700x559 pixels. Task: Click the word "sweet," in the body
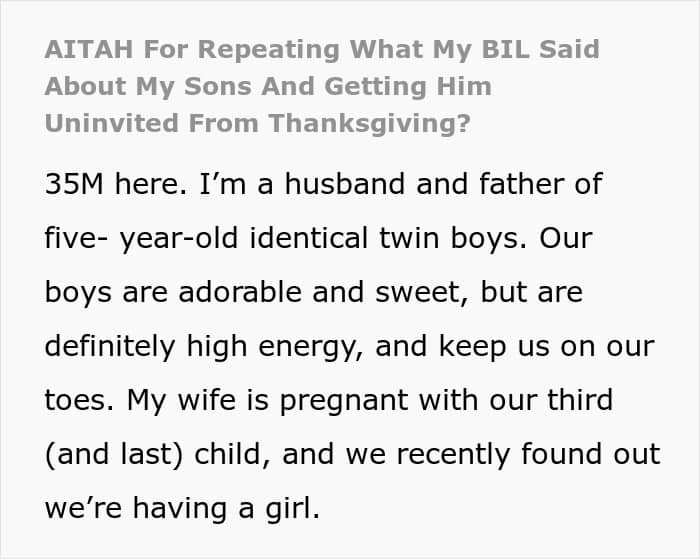(x=431, y=294)
